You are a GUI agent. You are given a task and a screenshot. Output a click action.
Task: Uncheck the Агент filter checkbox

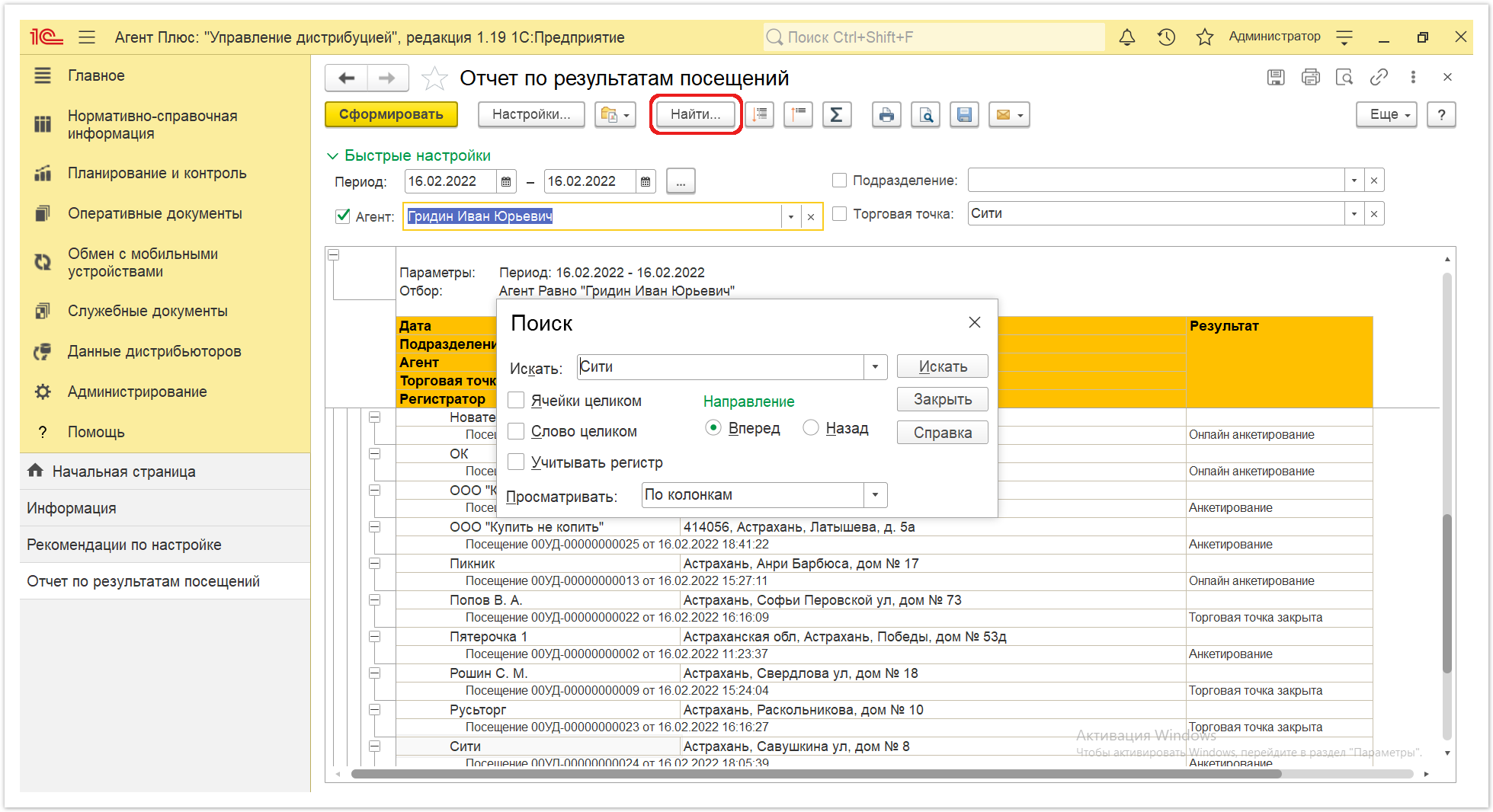tap(343, 216)
